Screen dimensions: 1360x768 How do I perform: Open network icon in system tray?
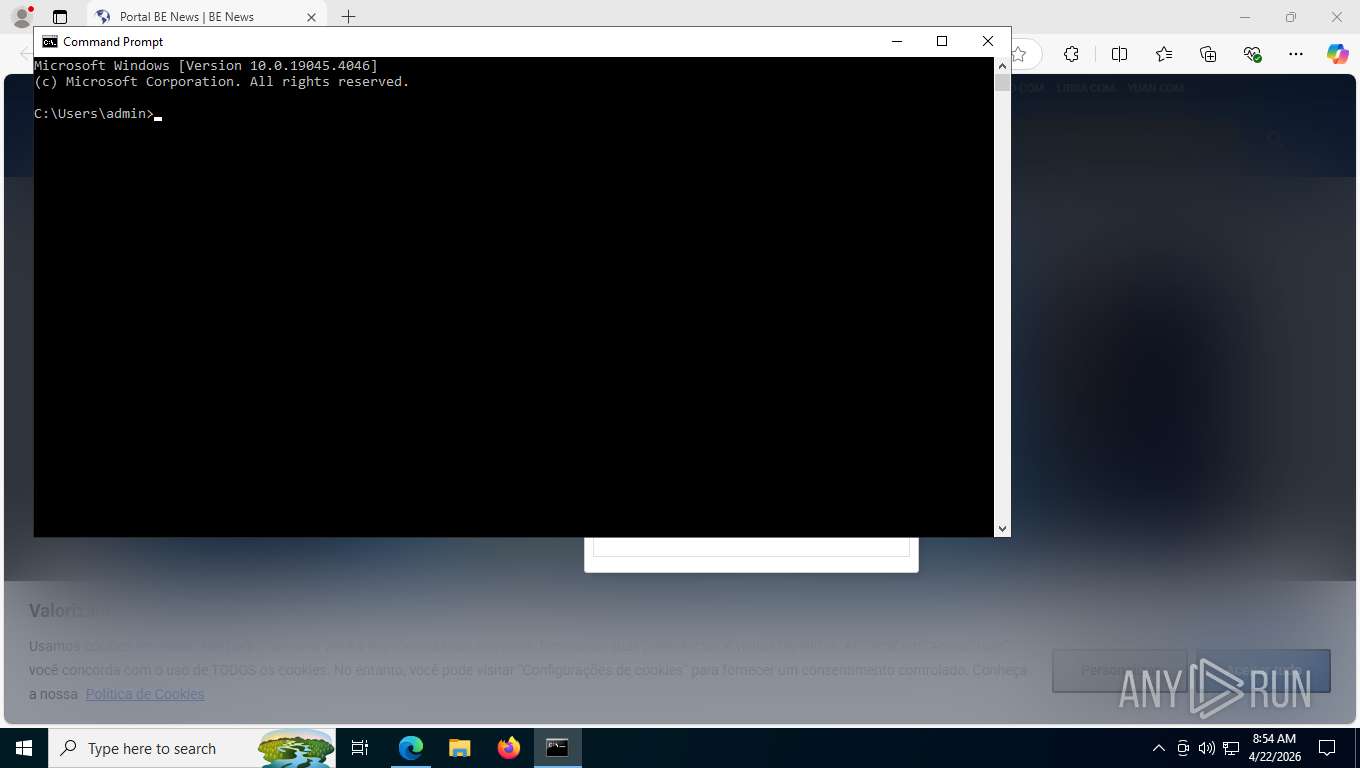(x=1231, y=748)
